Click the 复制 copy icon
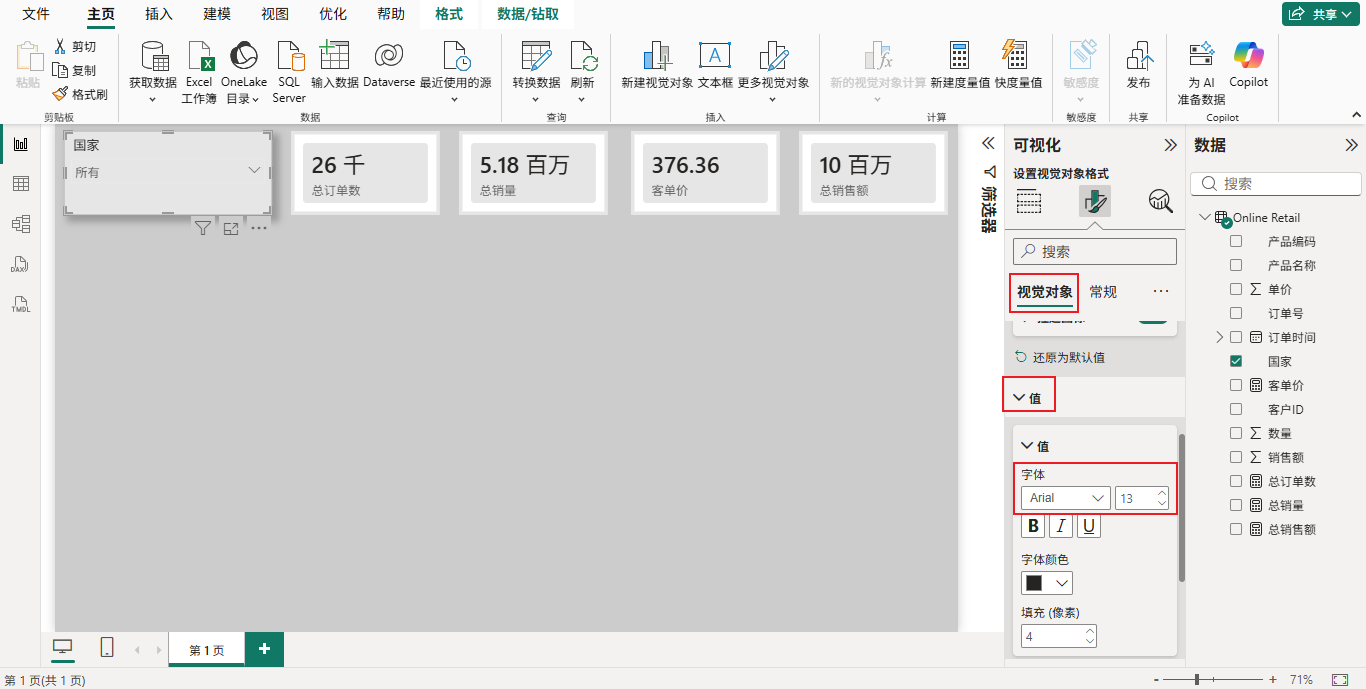Screen dimensions: 1366x689 tap(61, 71)
